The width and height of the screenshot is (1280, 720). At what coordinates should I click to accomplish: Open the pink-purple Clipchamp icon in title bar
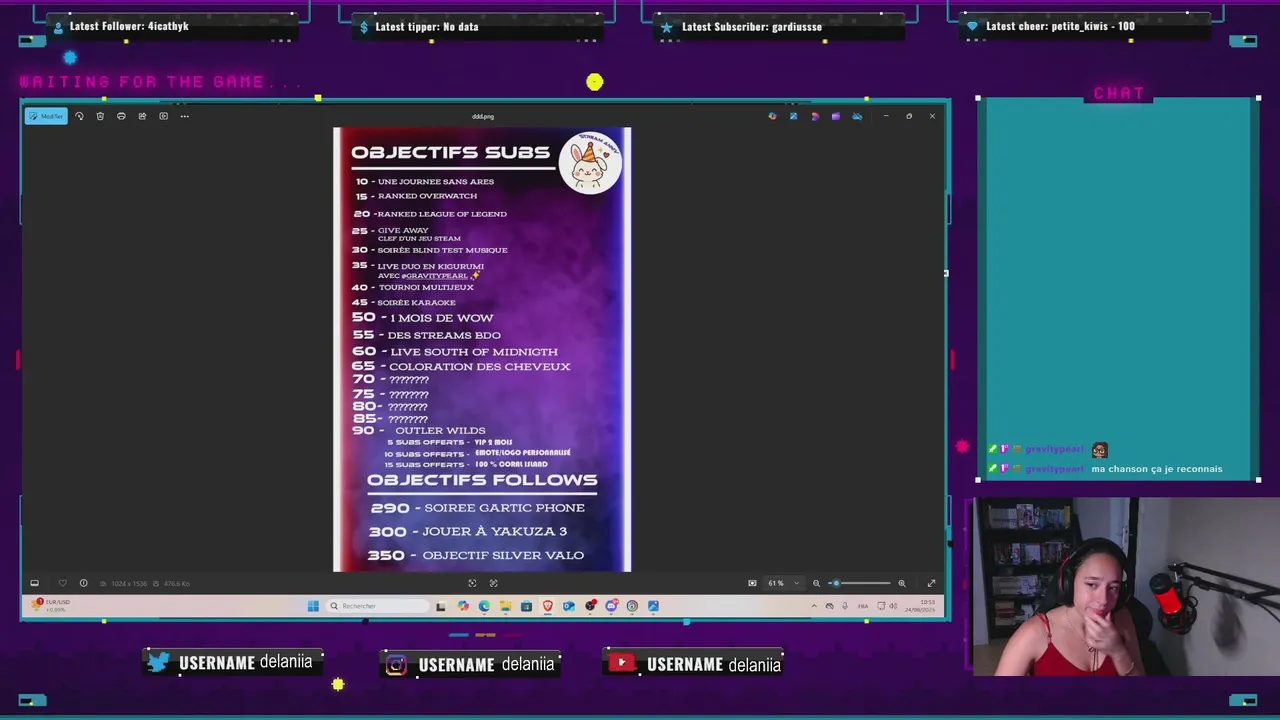(x=814, y=116)
